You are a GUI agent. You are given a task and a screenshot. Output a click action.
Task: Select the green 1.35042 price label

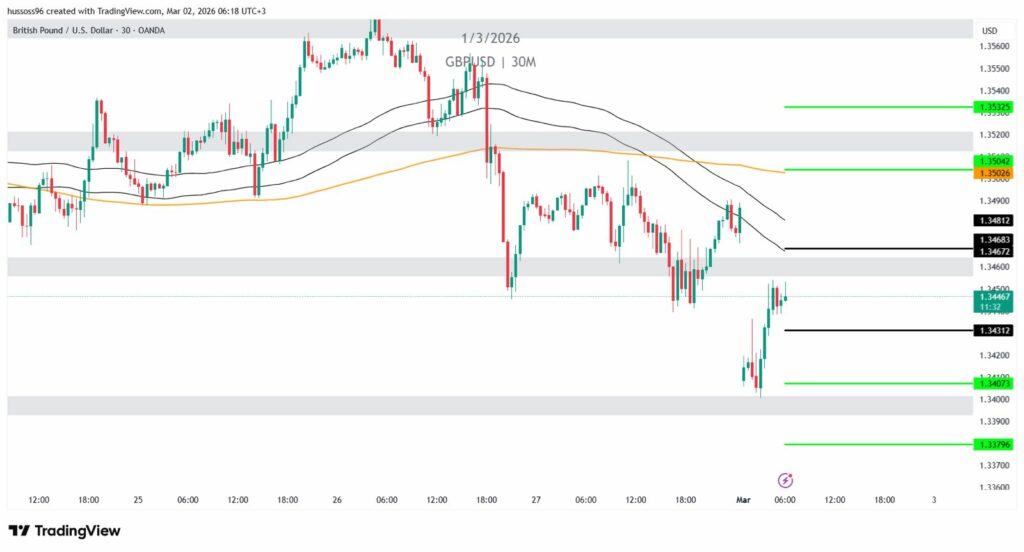click(992, 161)
